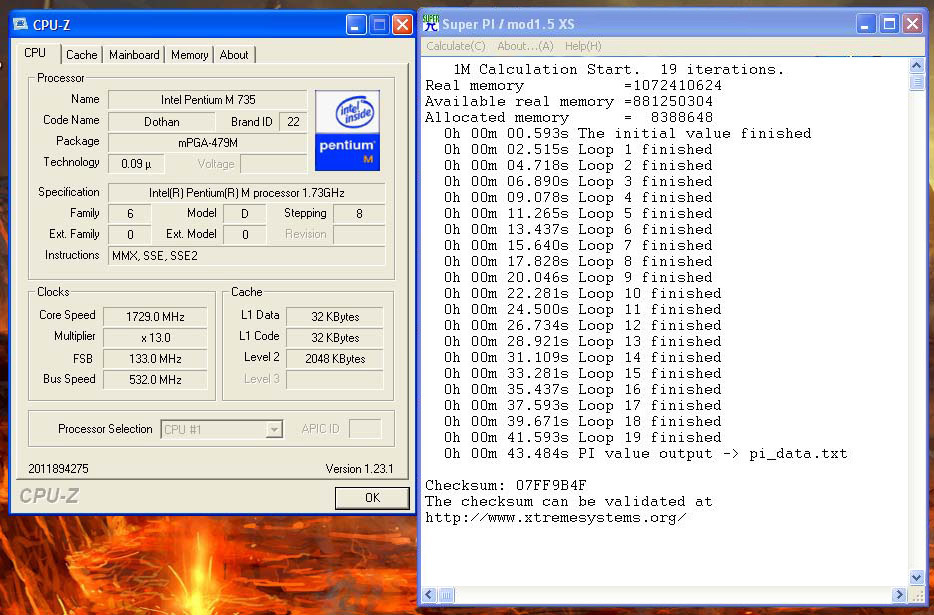Click the Code Name value 'Dothan'
The height and width of the screenshot is (615, 934).
tap(161, 122)
